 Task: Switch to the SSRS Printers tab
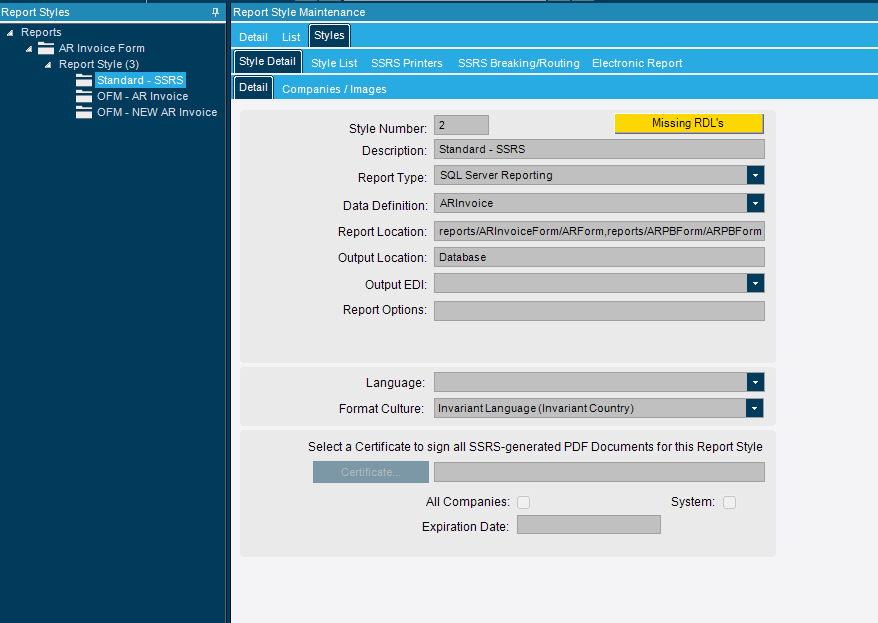[406, 63]
